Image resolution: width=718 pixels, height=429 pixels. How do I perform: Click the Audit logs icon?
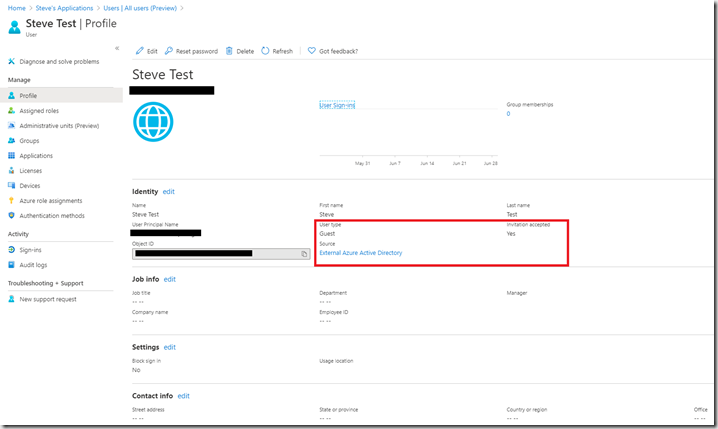tap(11, 265)
